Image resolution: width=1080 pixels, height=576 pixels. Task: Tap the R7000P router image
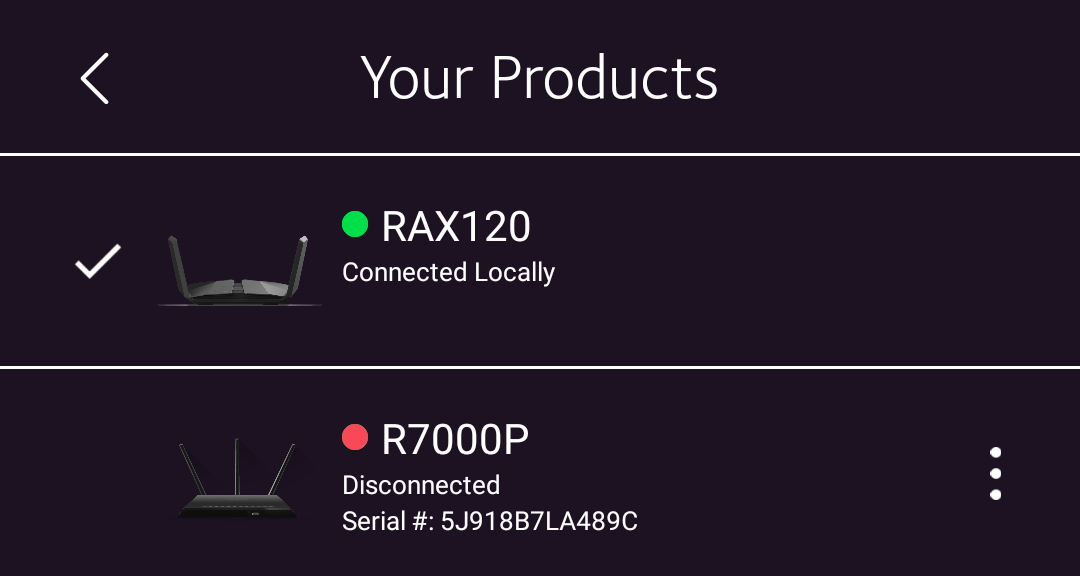tap(237, 480)
